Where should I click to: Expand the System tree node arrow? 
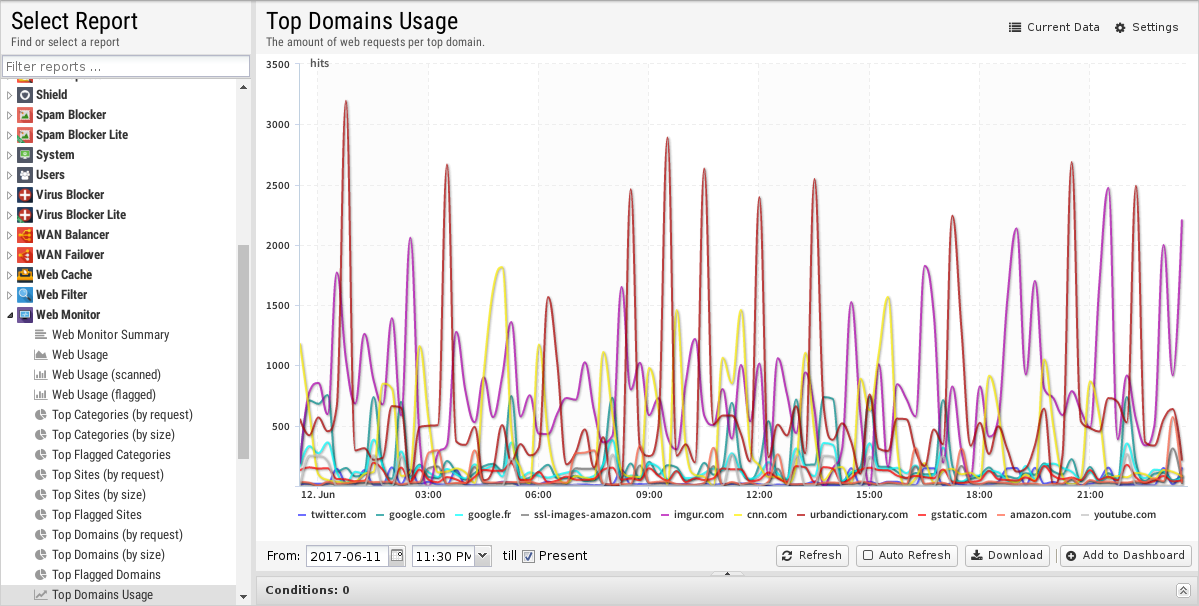tap(9, 154)
